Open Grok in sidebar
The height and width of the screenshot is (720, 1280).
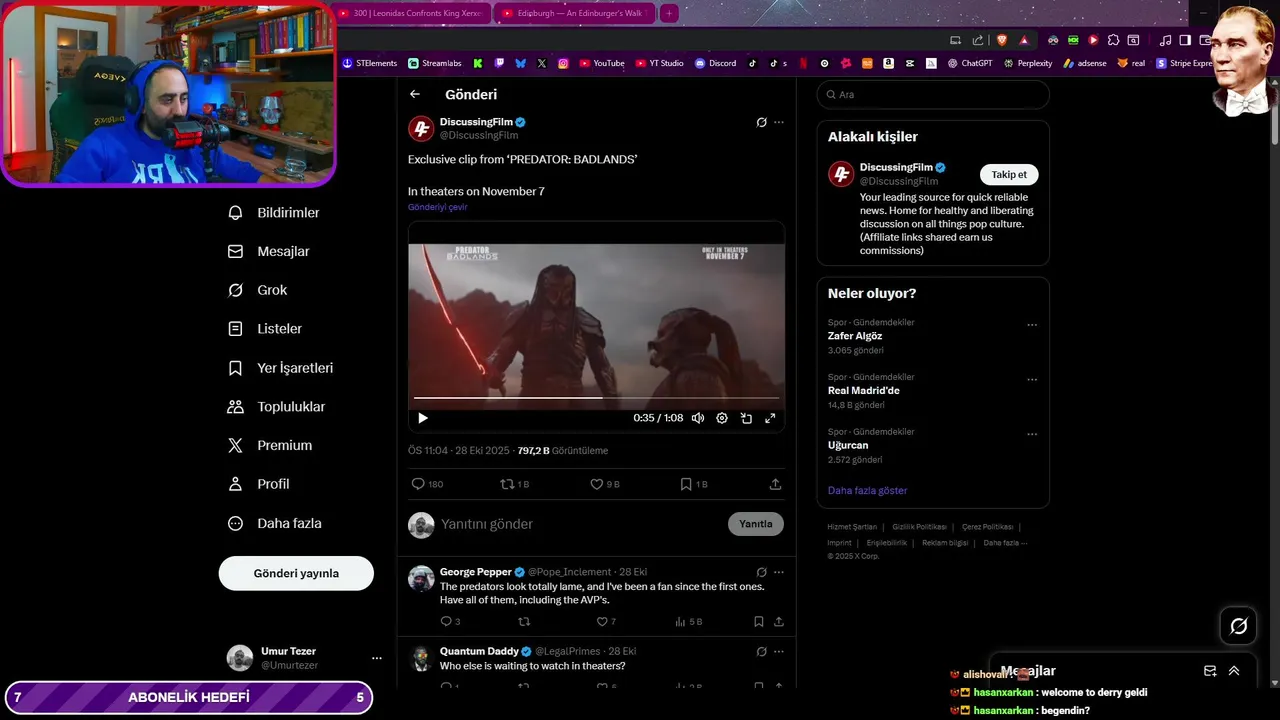point(258,290)
